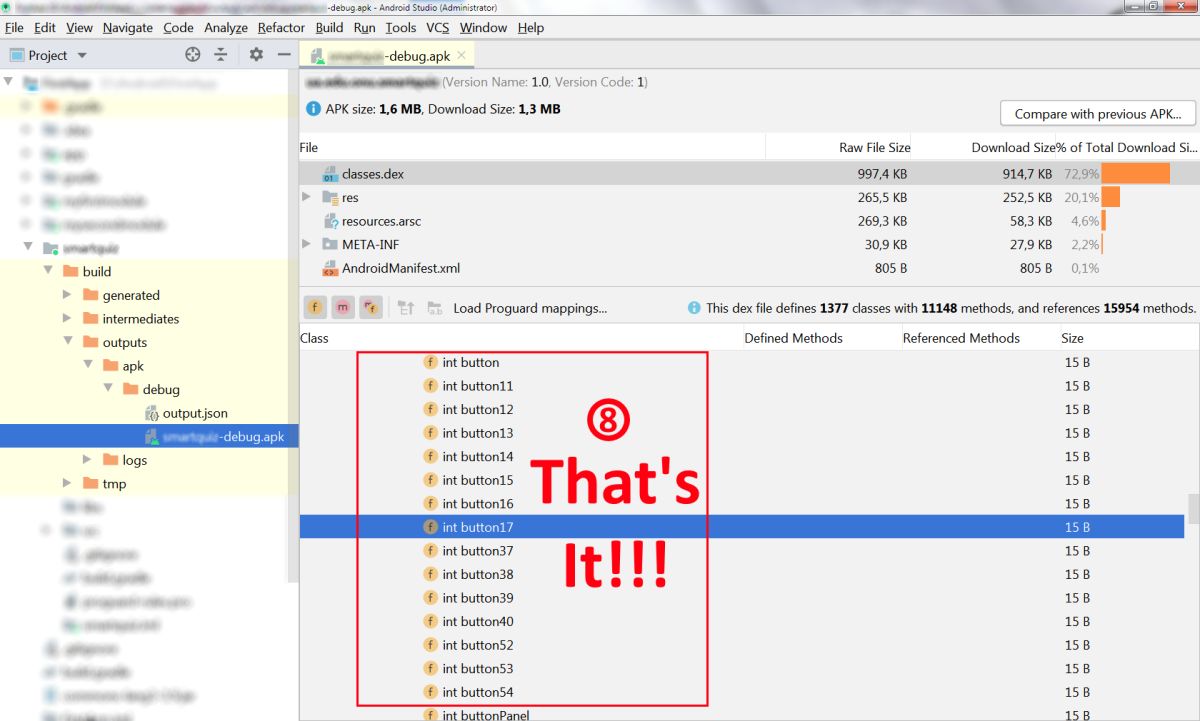Switch to the debug.apk editor tab
This screenshot has height=721, width=1200.
pos(389,56)
